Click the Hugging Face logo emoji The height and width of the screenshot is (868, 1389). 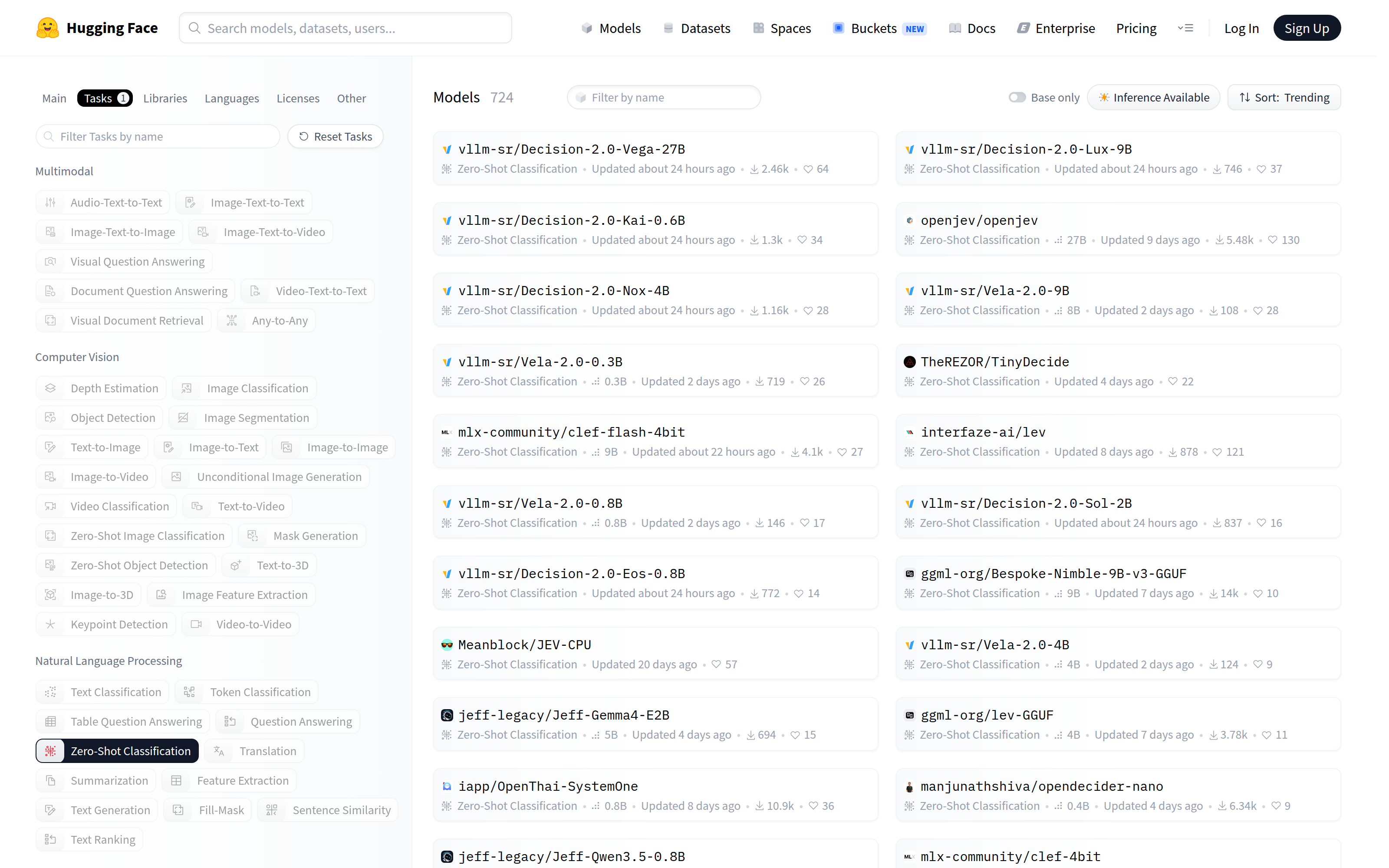pyautogui.click(x=47, y=28)
